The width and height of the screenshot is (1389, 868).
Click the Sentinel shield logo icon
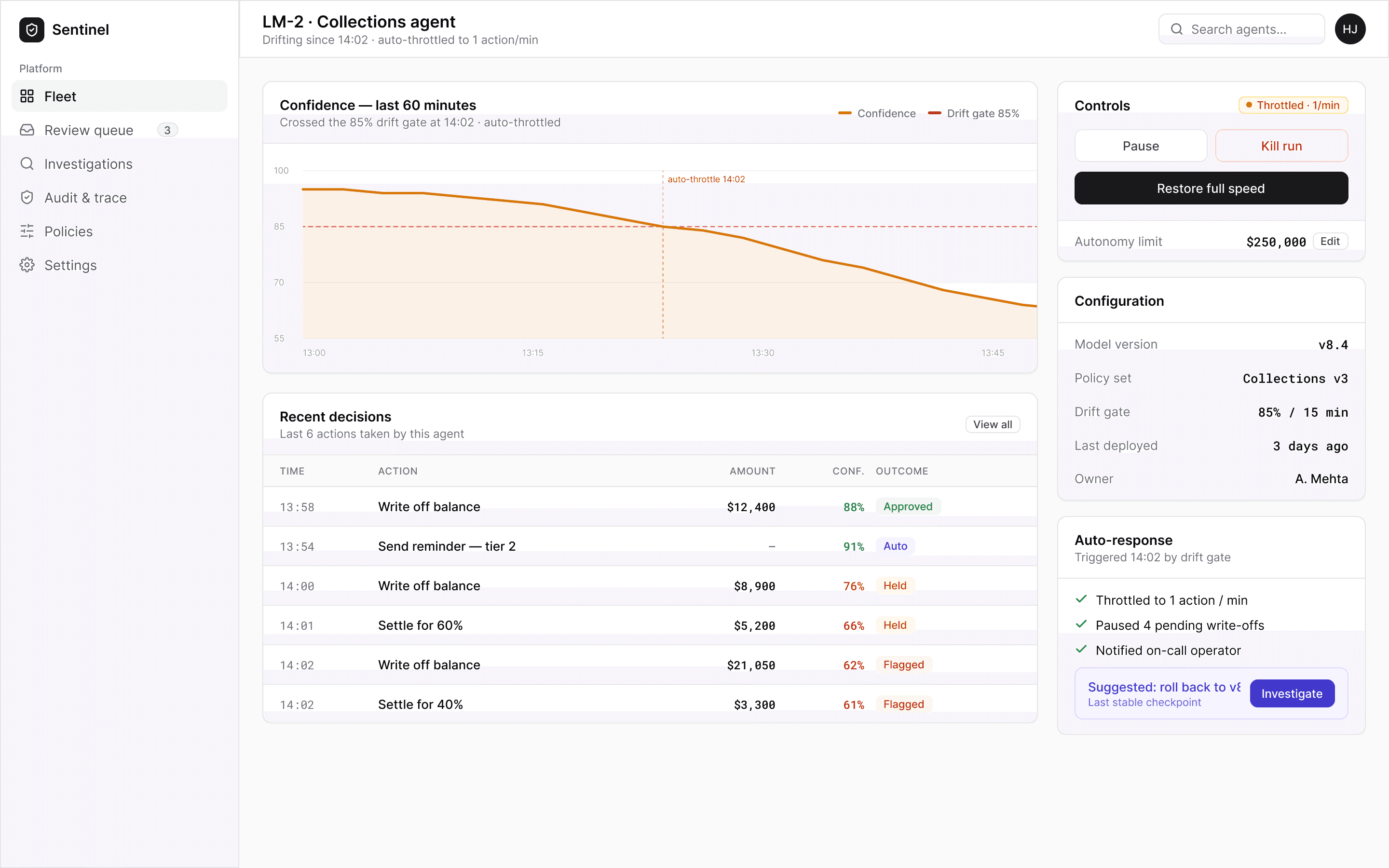coord(31,29)
